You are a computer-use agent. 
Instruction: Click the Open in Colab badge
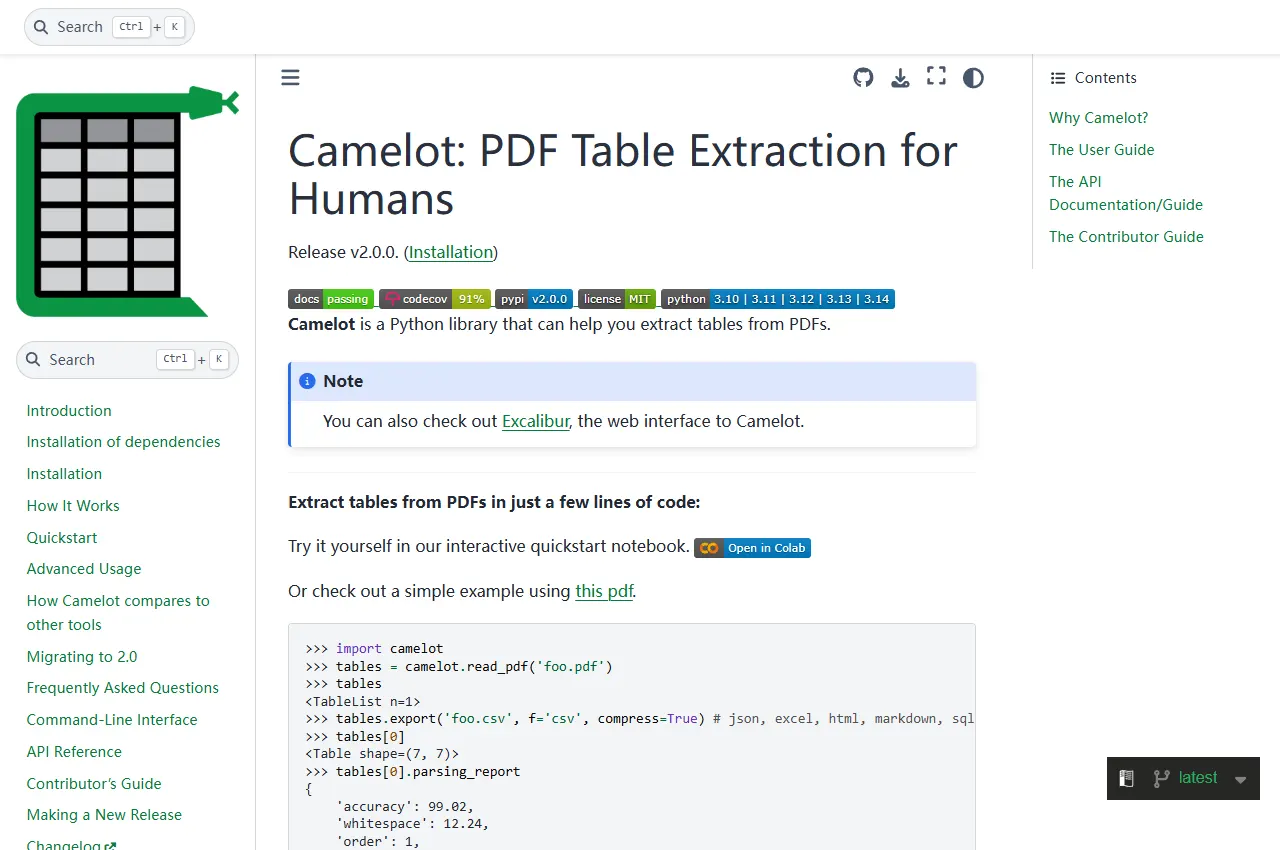tap(752, 548)
